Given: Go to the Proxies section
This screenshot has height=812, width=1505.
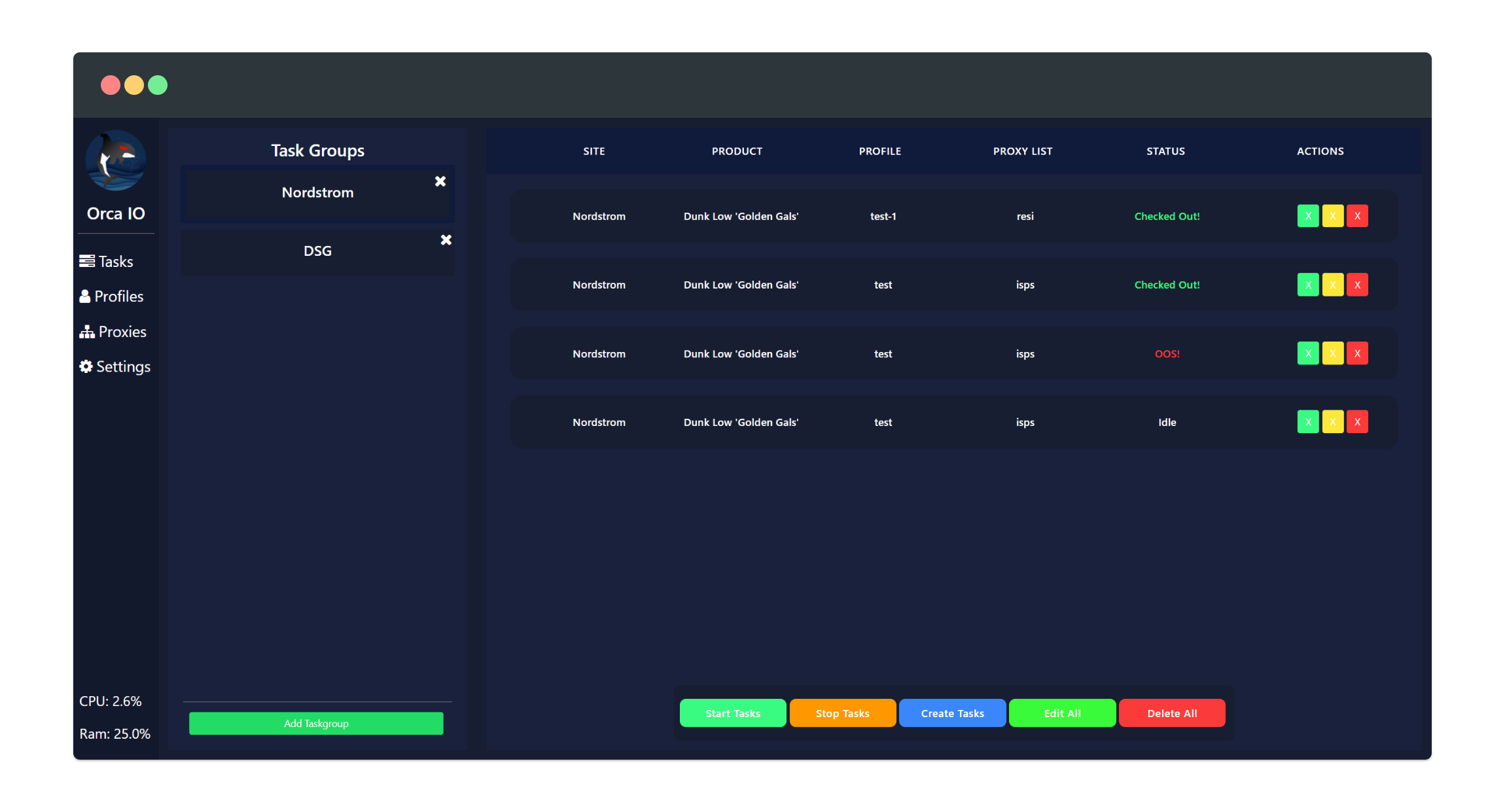Looking at the screenshot, I should pyautogui.click(x=113, y=332).
